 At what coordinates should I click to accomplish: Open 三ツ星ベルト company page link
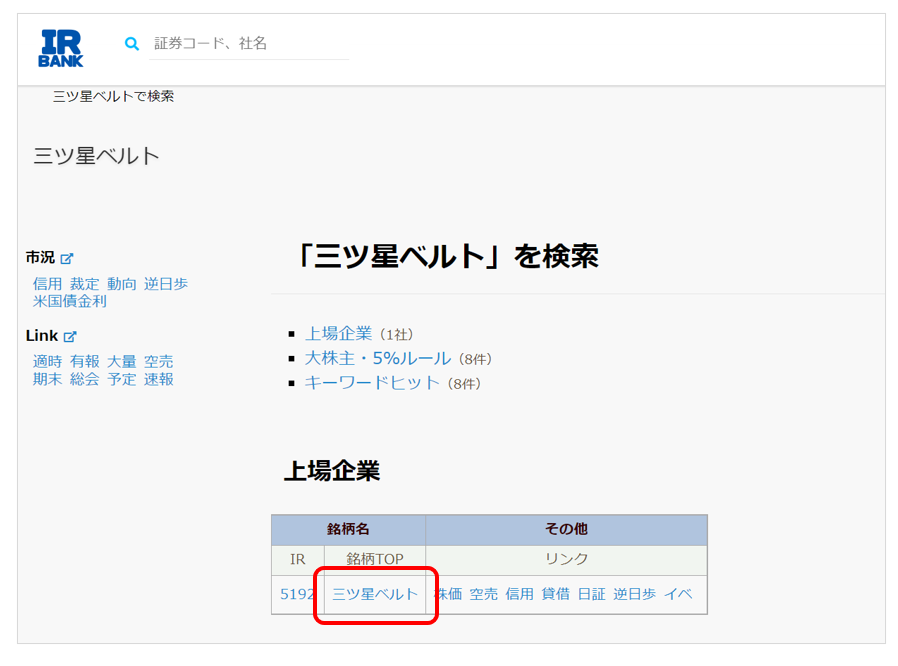tap(375, 594)
